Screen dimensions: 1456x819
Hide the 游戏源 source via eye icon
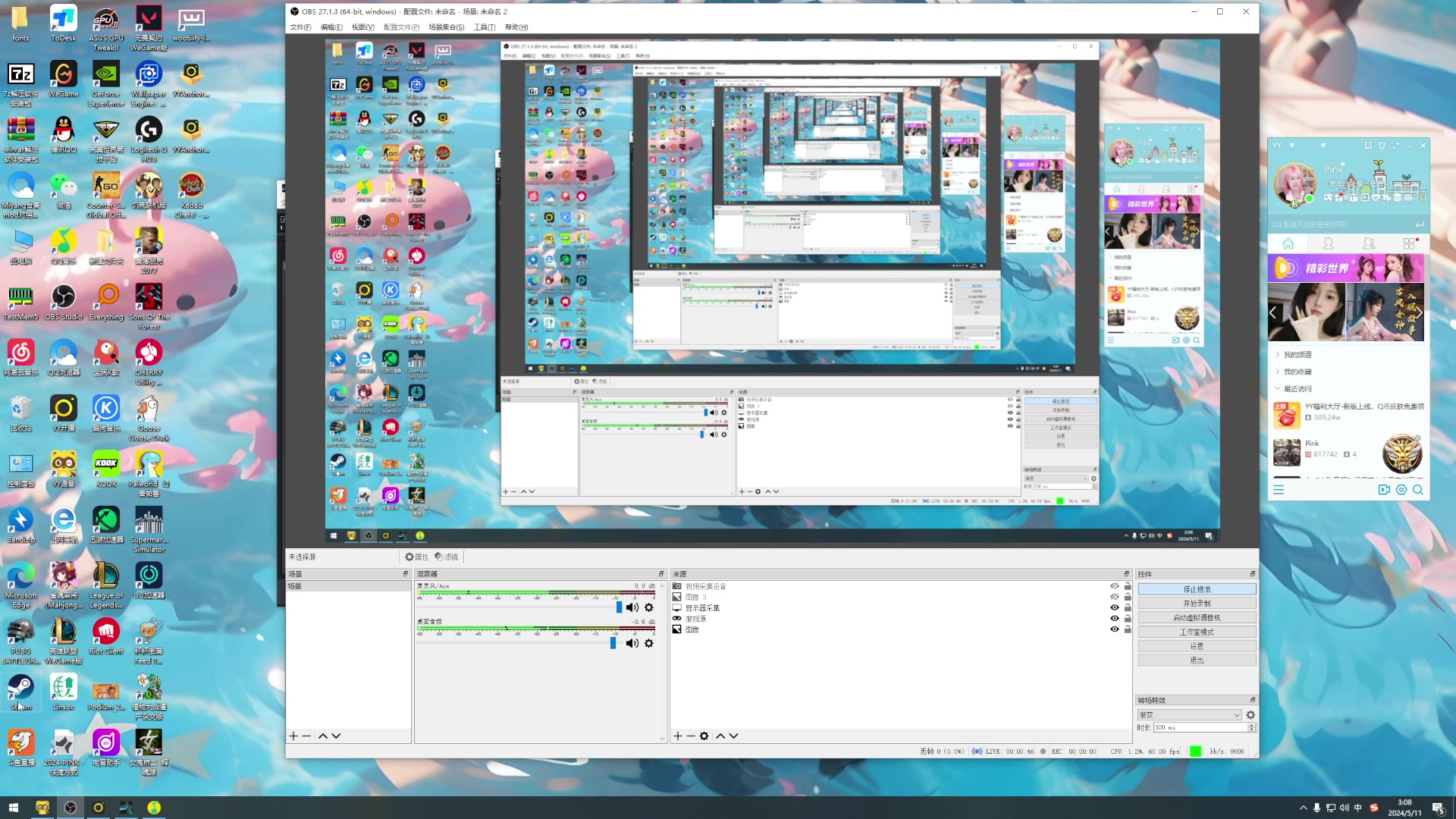[1115, 618]
